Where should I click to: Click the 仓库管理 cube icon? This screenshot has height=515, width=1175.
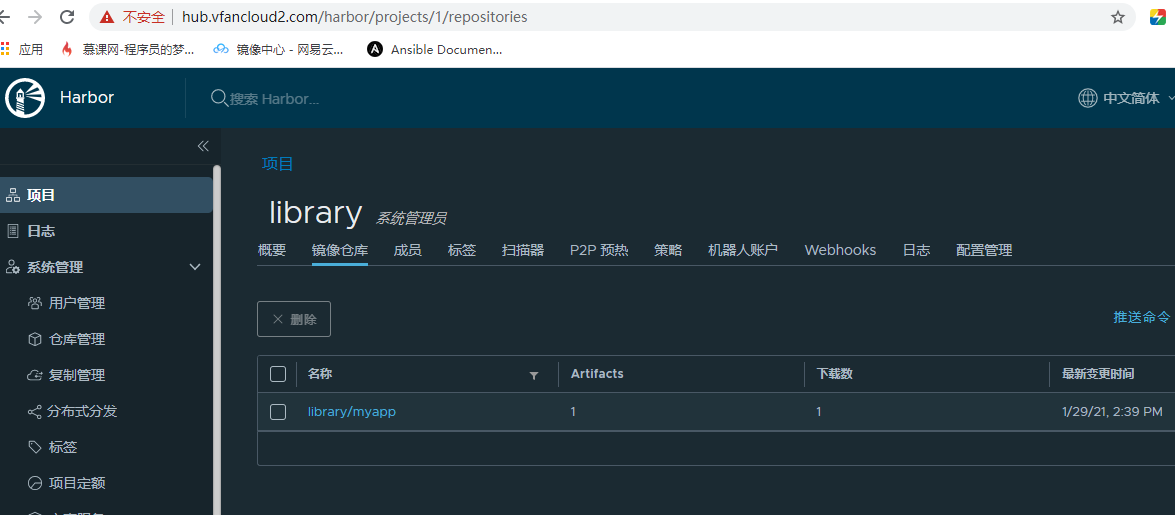pyautogui.click(x=34, y=339)
